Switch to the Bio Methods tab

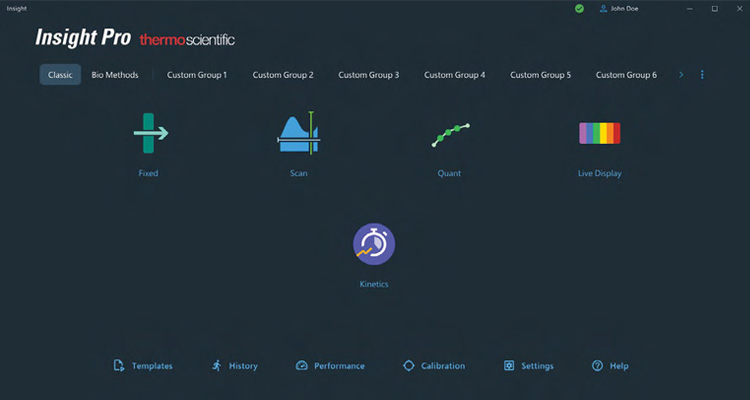[115, 75]
